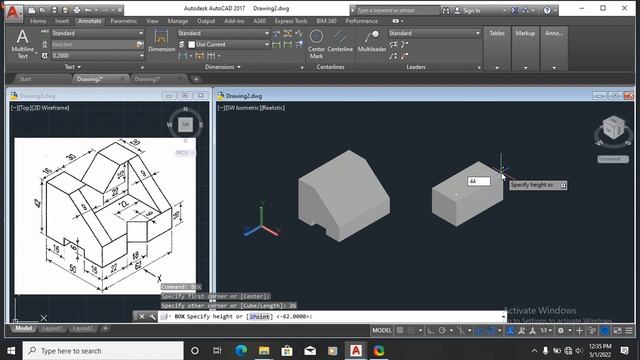Select the Center Mark tool
The height and width of the screenshot is (360, 640).
point(316,44)
